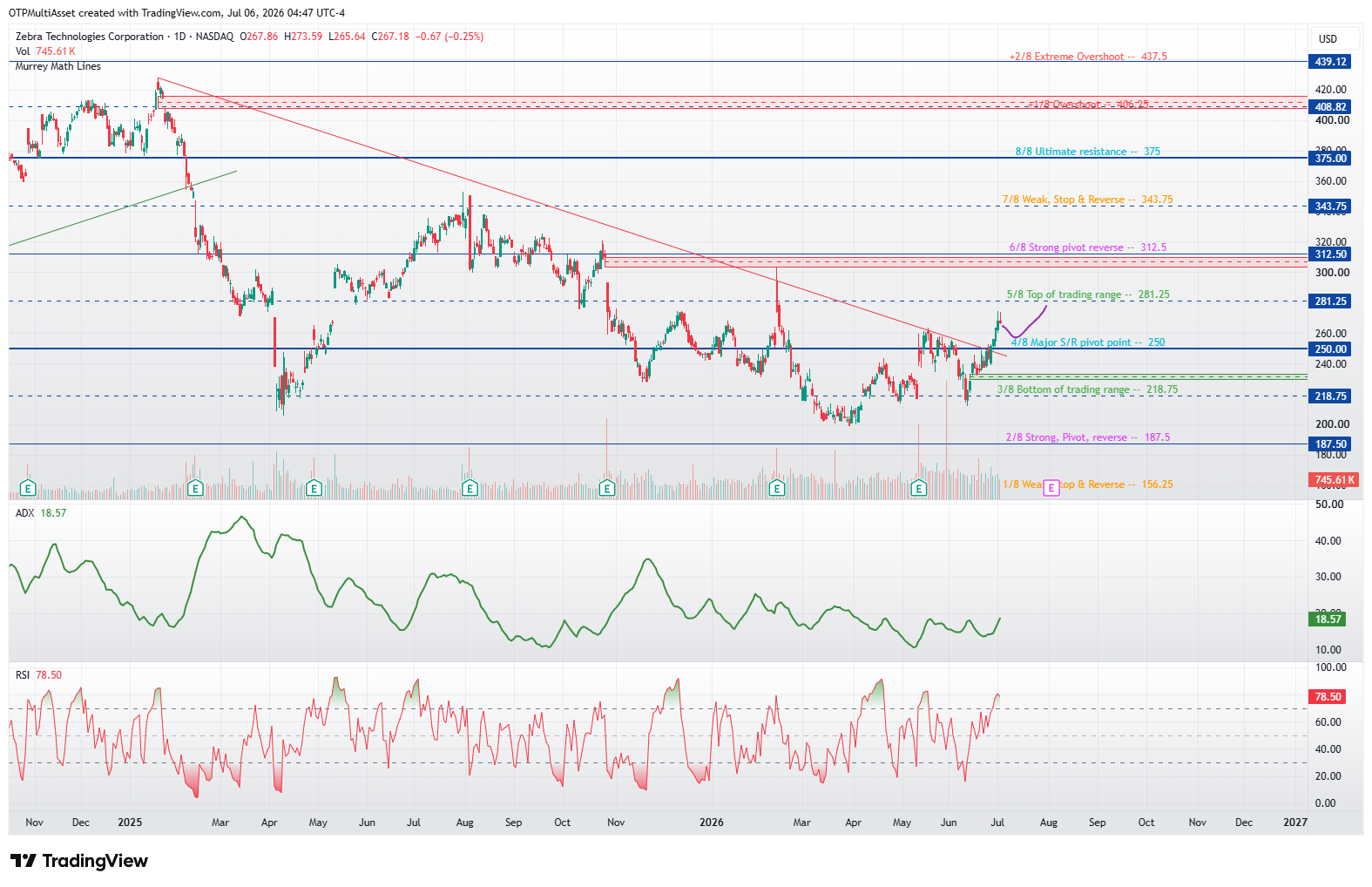
Task: Select the ADX indicator legend label
Action: point(24,513)
